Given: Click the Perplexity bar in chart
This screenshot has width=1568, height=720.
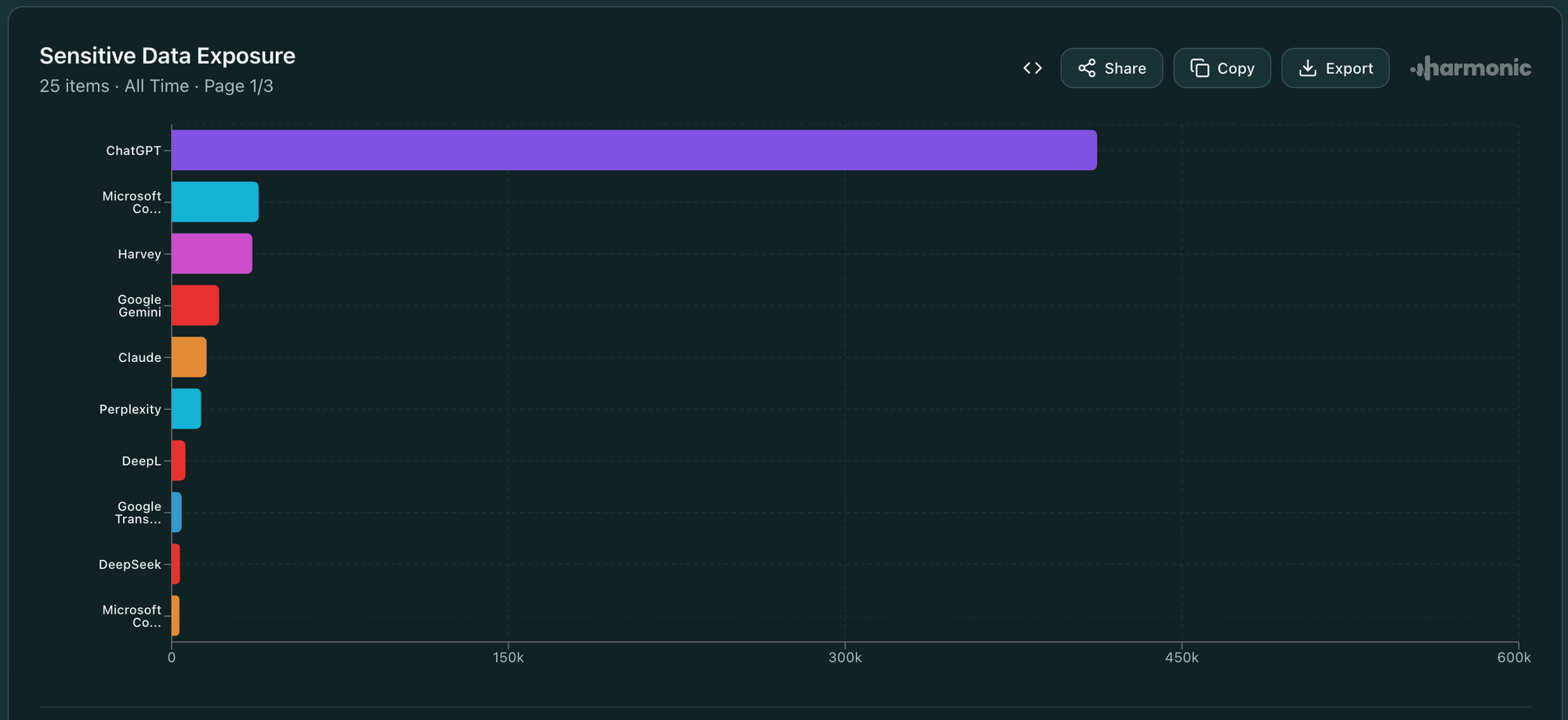Looking at the screenshot, I should tap(187, 409).
